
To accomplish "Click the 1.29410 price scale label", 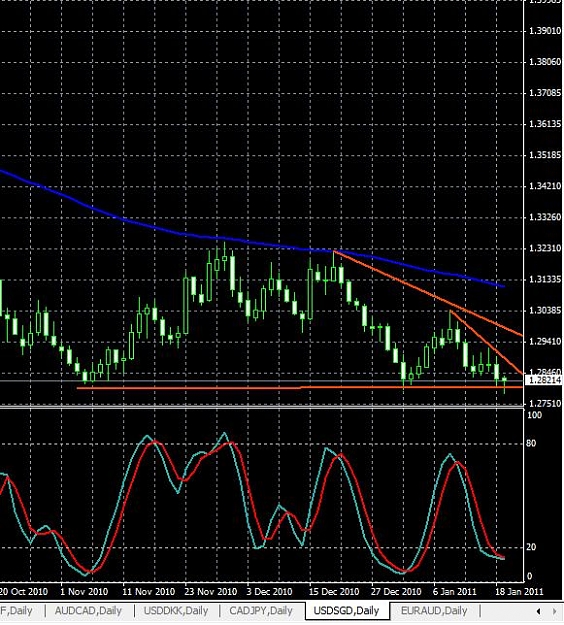I will 545,341.
